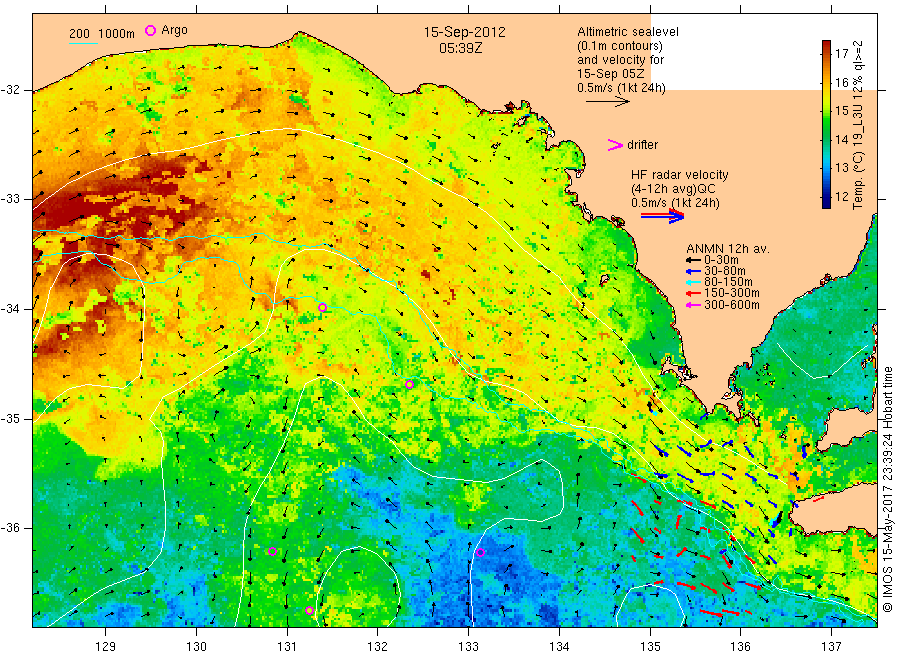Click the longitude axis label 137

[x=831, y=647]
